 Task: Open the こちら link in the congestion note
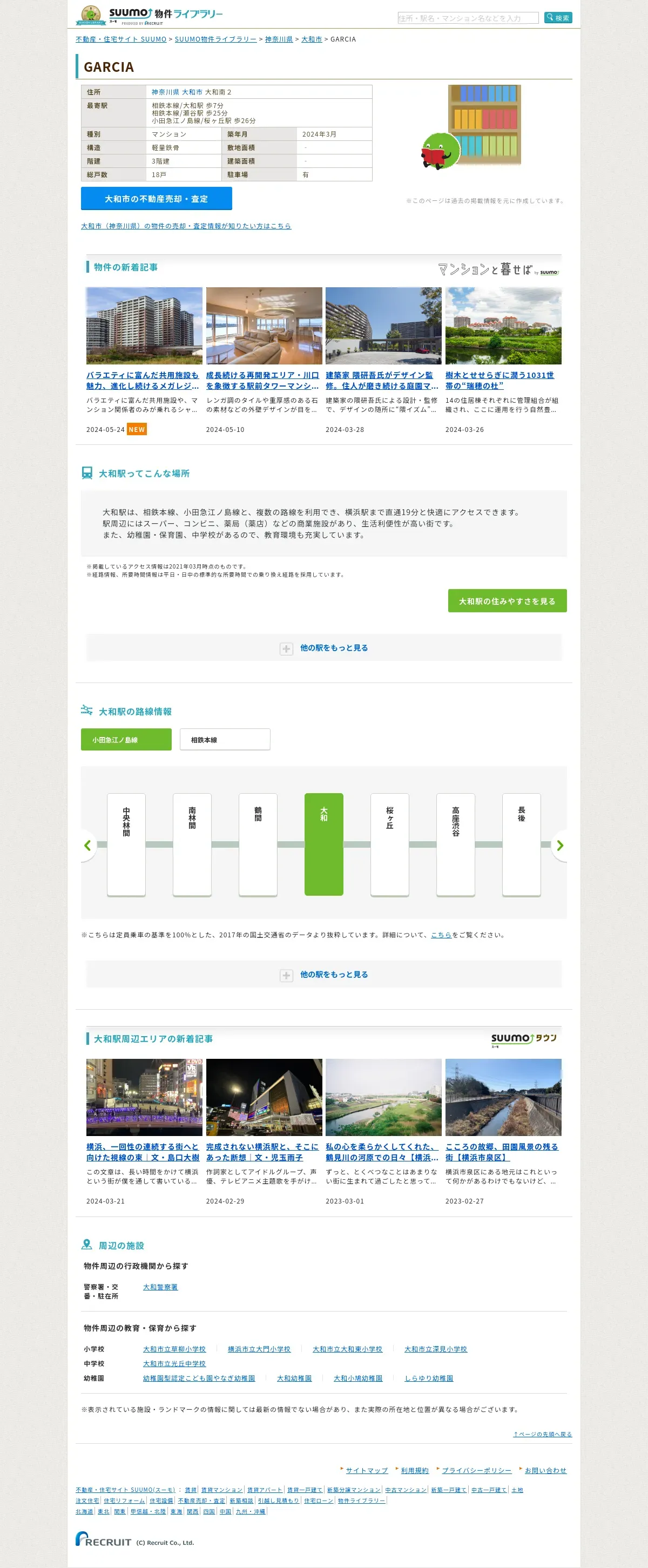[441, 935]
